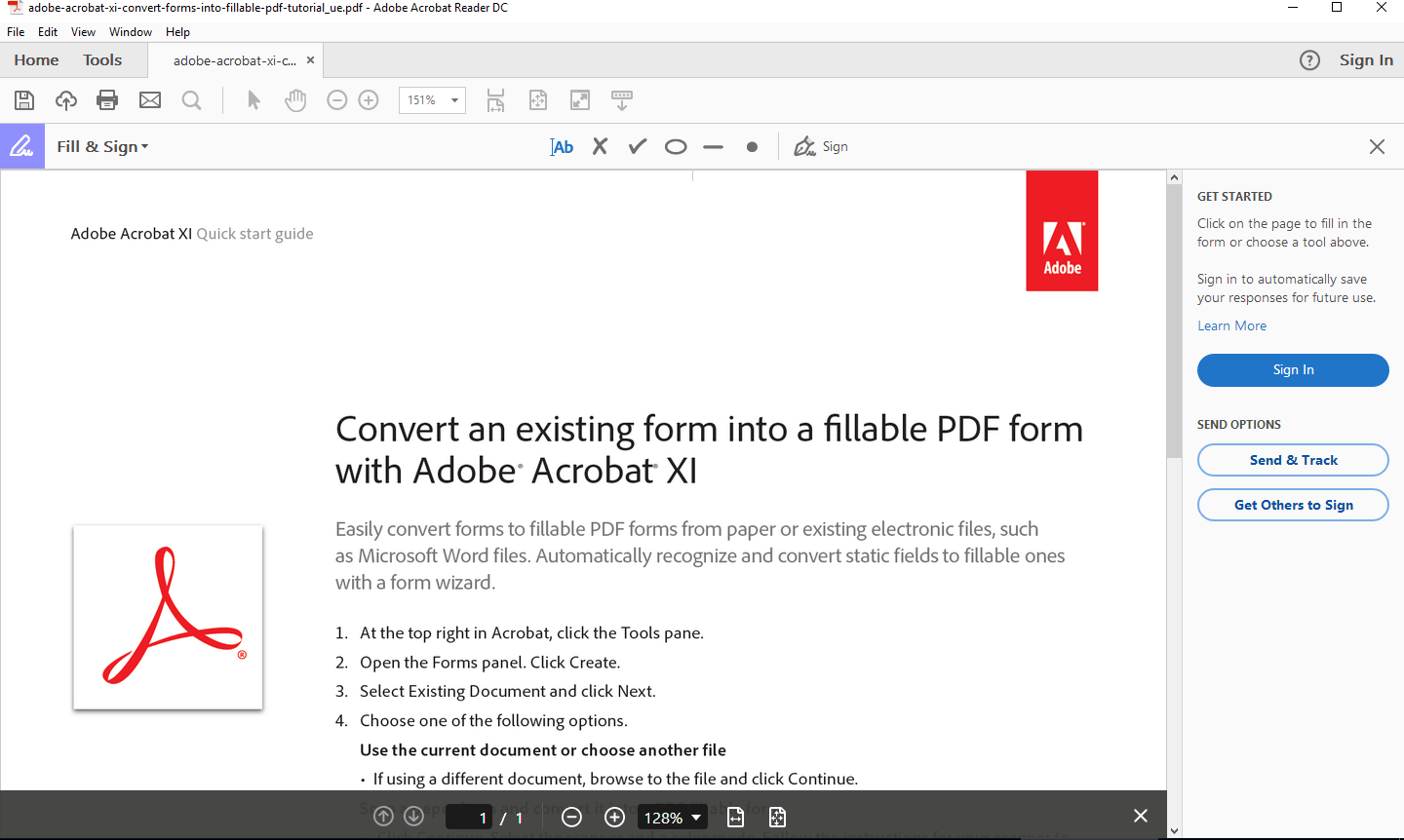Screen dimensions: 1404x840
Task: Click the full screen view icon
Action: 580,100
